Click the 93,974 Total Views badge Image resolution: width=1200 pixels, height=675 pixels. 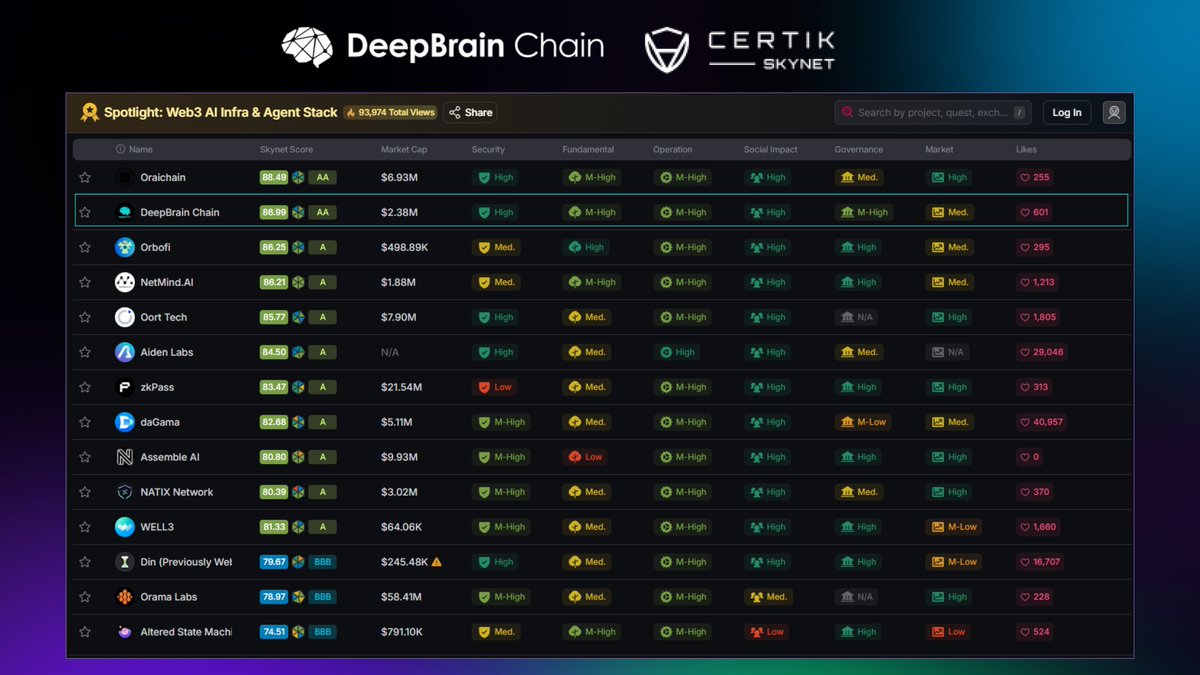click(391, 112)
